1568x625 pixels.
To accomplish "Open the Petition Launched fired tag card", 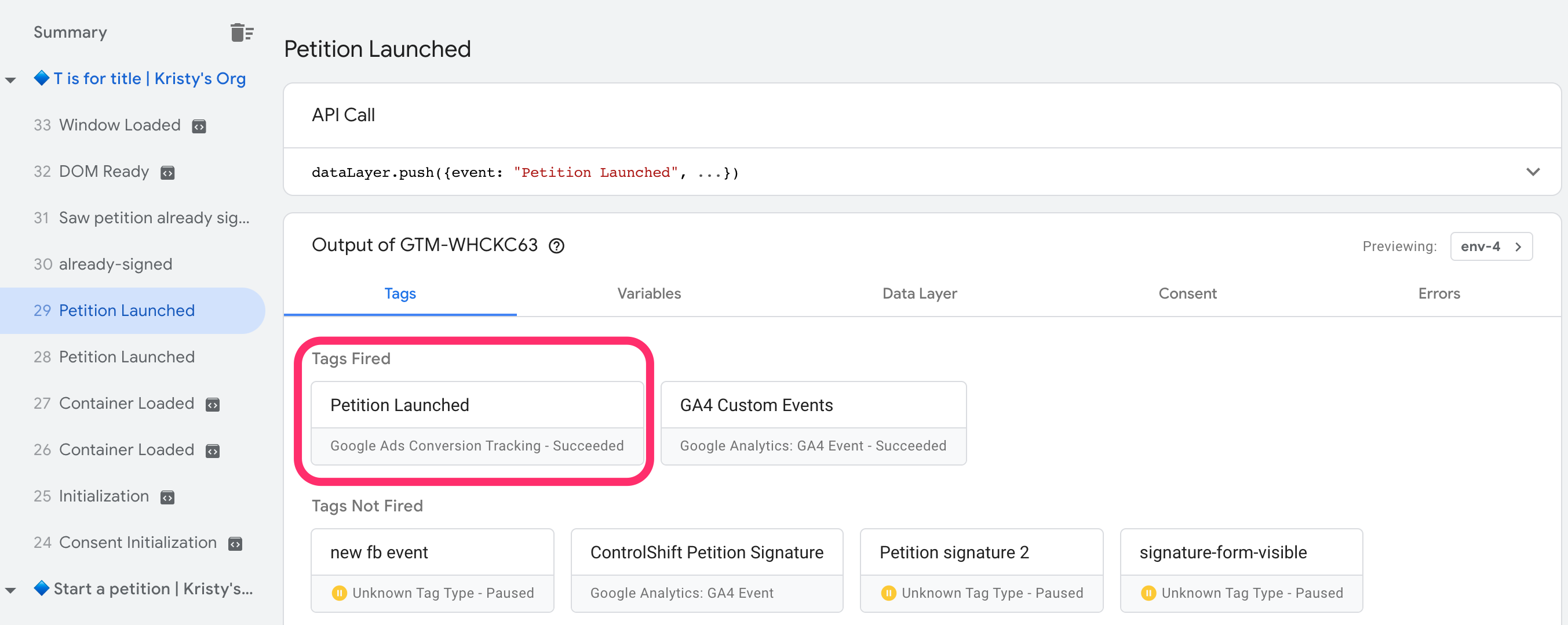I will 477,423.
